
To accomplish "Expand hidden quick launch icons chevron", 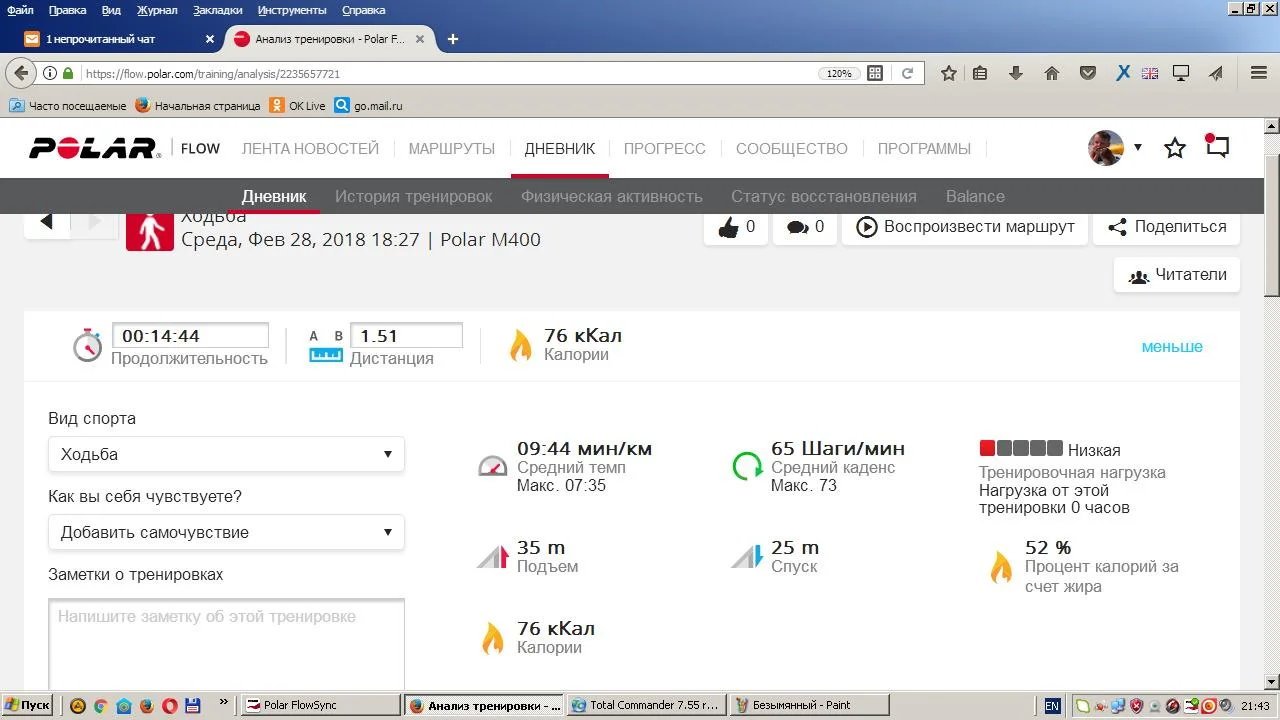I will (x=223, y=703).
